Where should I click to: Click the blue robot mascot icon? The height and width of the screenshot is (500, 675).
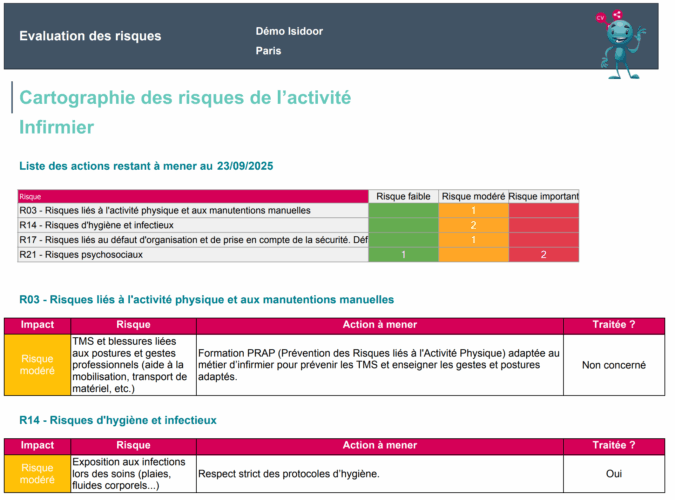[624, 44]
